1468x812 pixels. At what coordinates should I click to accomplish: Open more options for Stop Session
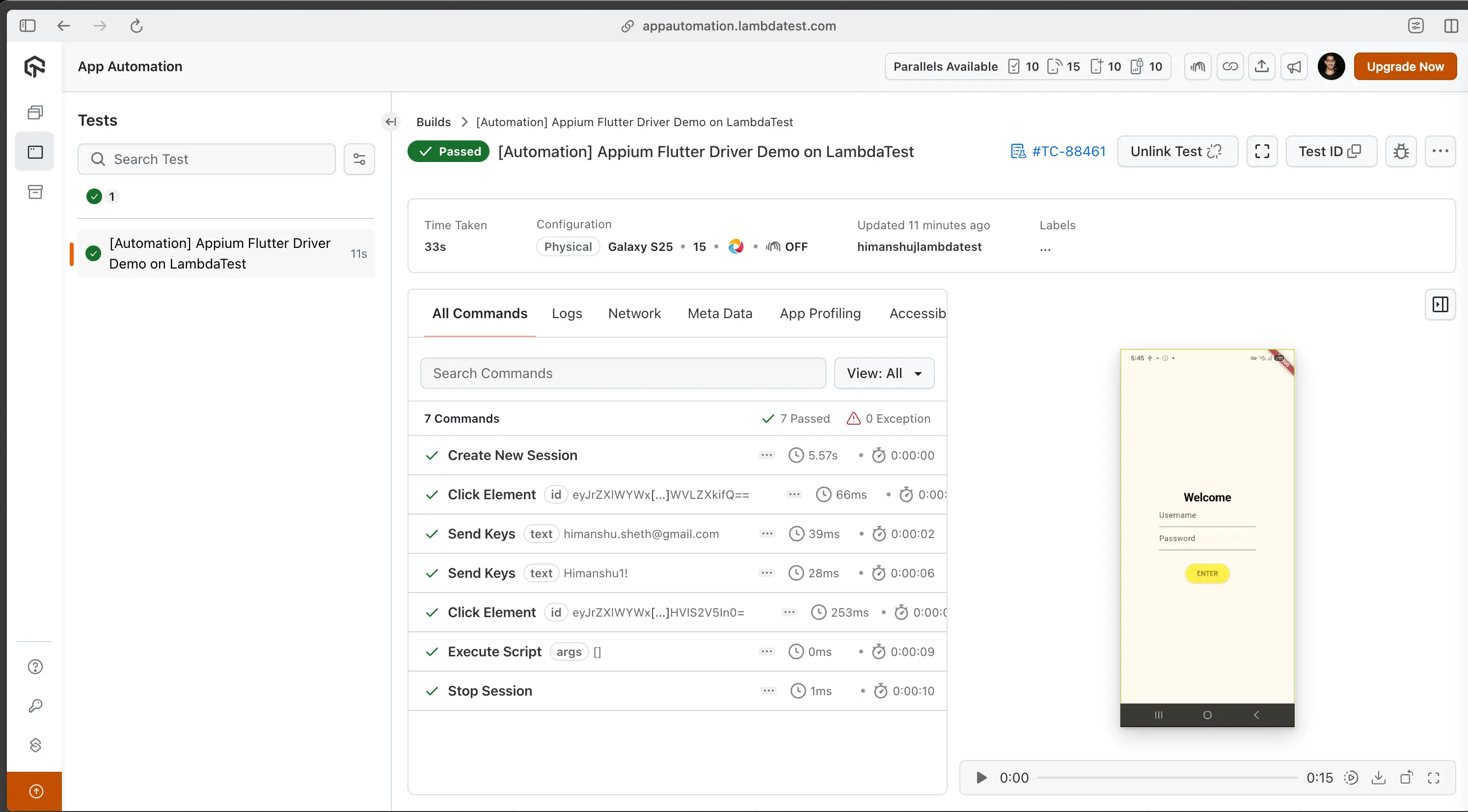tap(769, 691)
